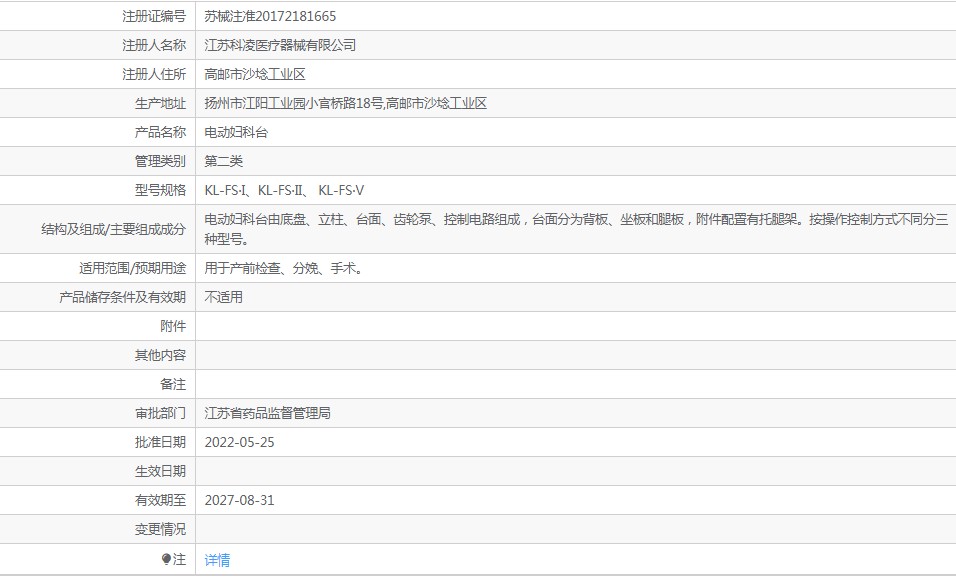Click the 产品名称 label
The width and height of the screenshot is (956, 577).
click(x=160, y=132)
